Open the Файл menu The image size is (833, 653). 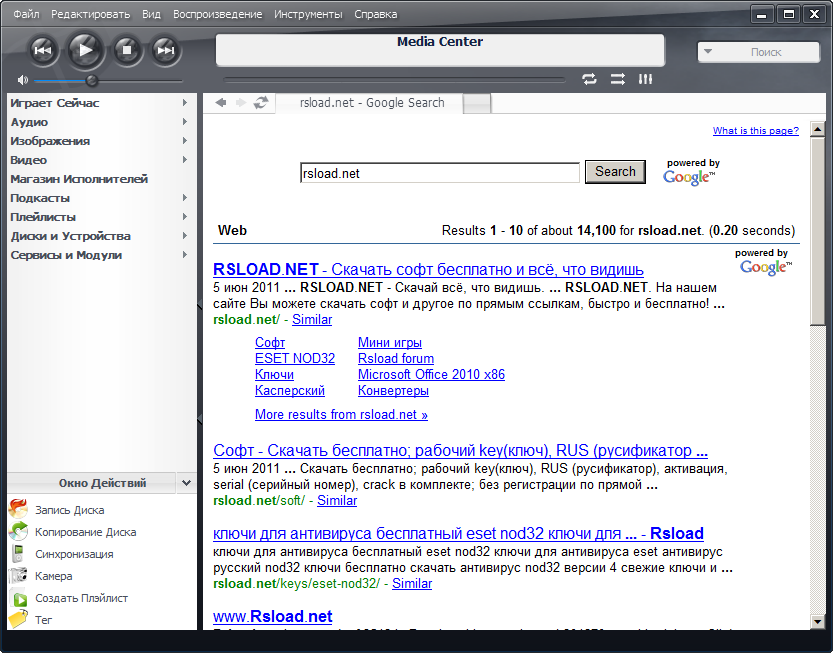(27, 14)
